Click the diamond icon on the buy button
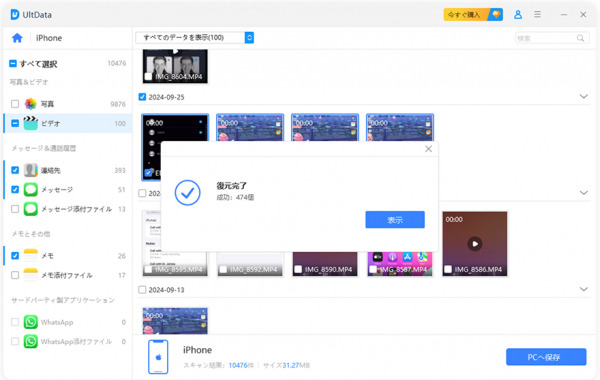 (496, 15)
